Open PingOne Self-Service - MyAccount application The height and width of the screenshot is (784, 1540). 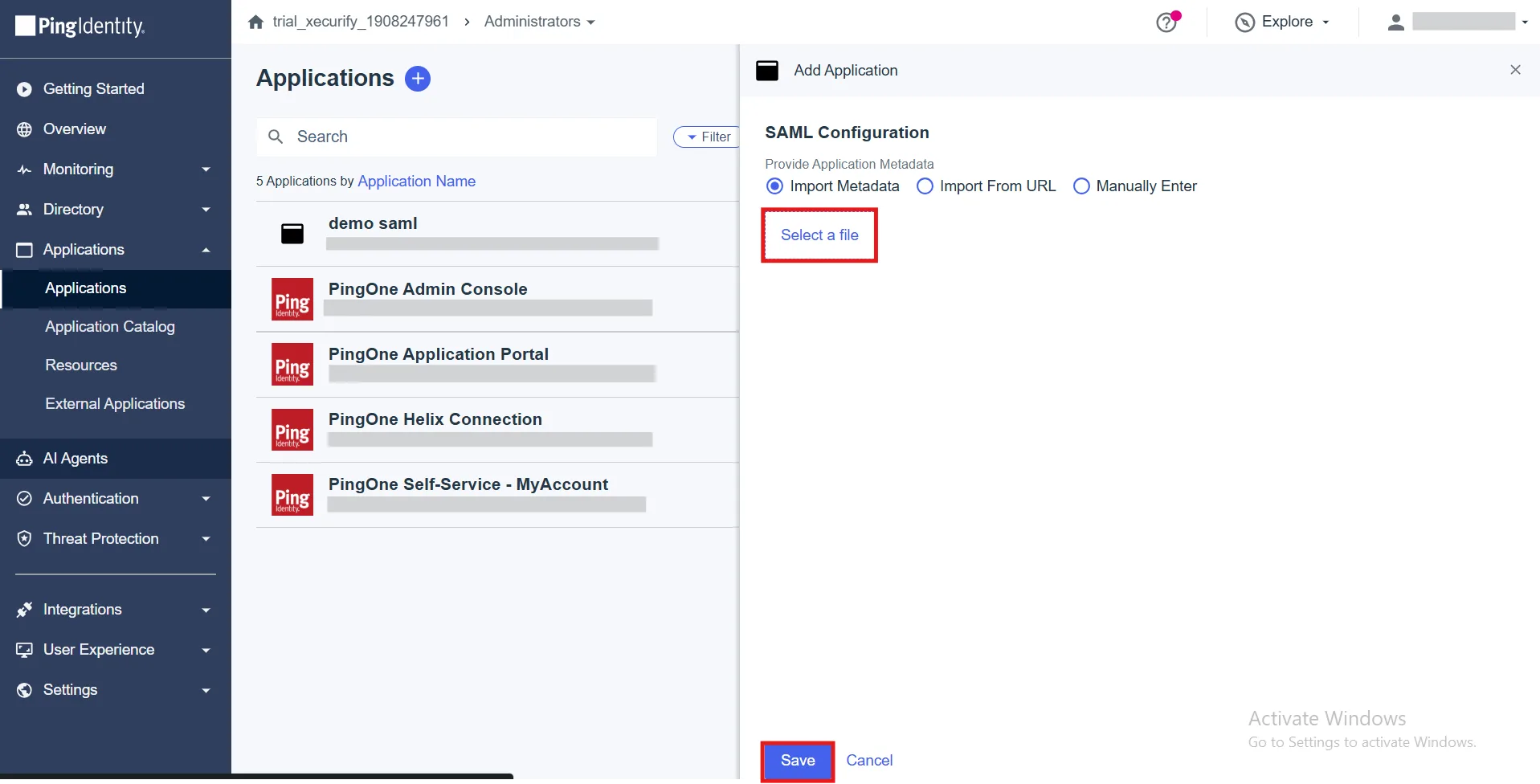click(x=497, y=495)
